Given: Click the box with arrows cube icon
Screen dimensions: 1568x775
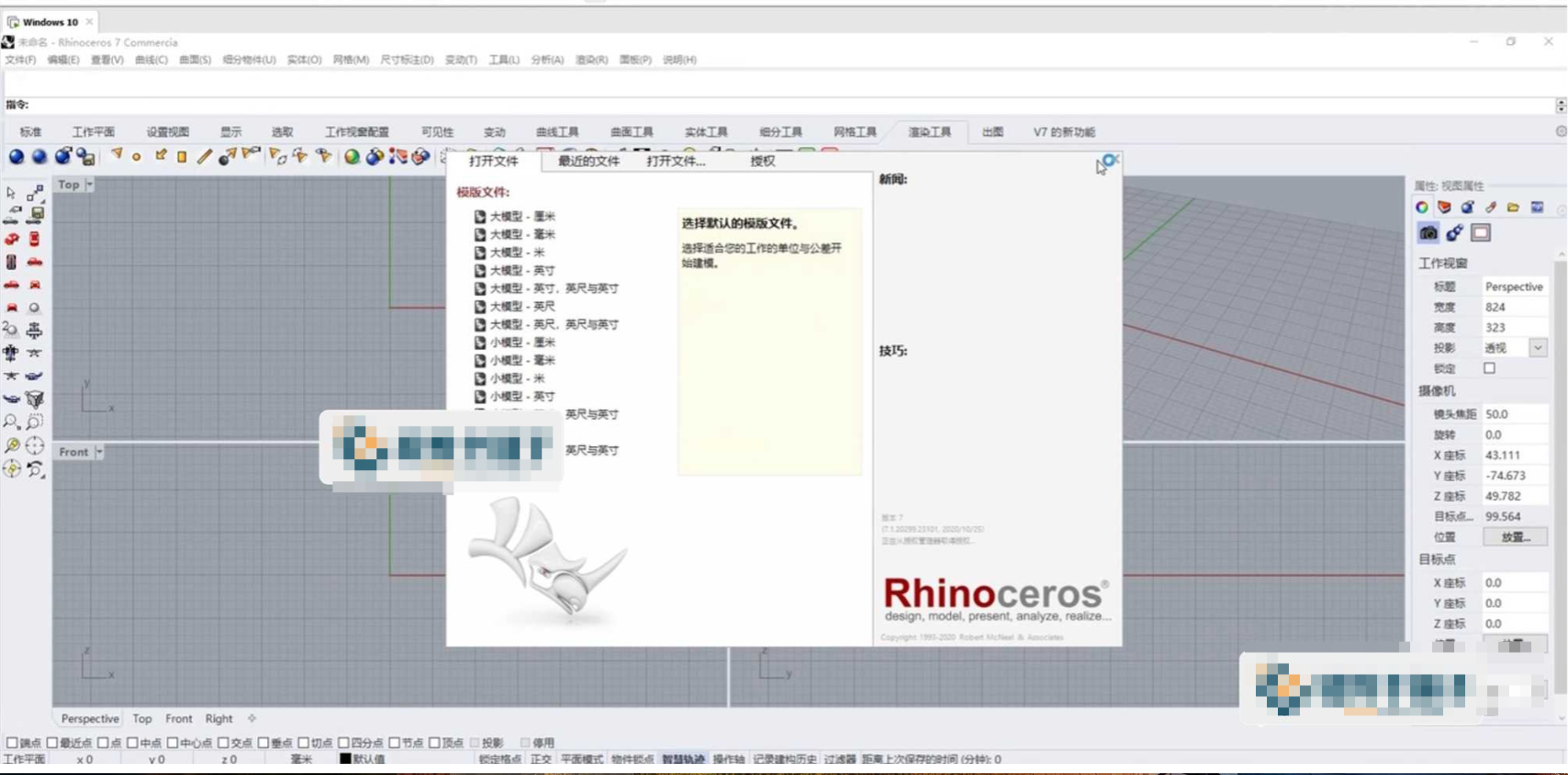Looking at the screenshot, I should pos(34,399).
